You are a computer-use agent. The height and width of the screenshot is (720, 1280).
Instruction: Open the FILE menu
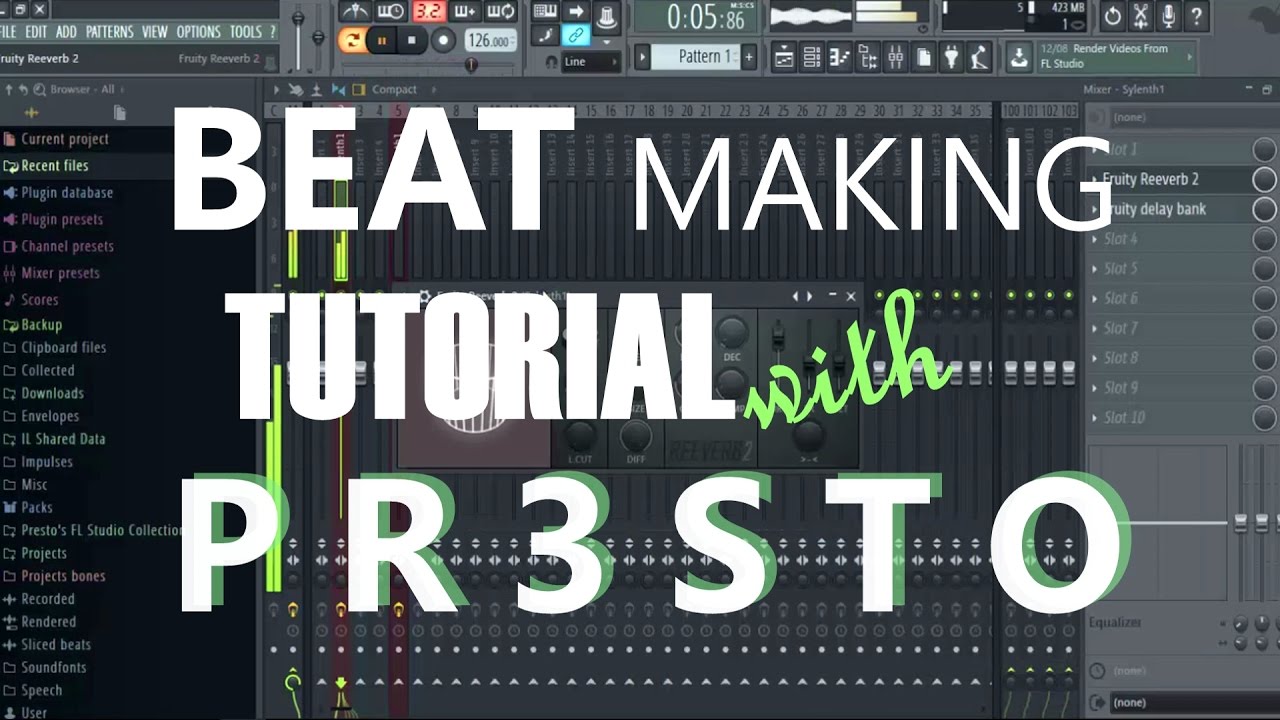coord(8,32)
